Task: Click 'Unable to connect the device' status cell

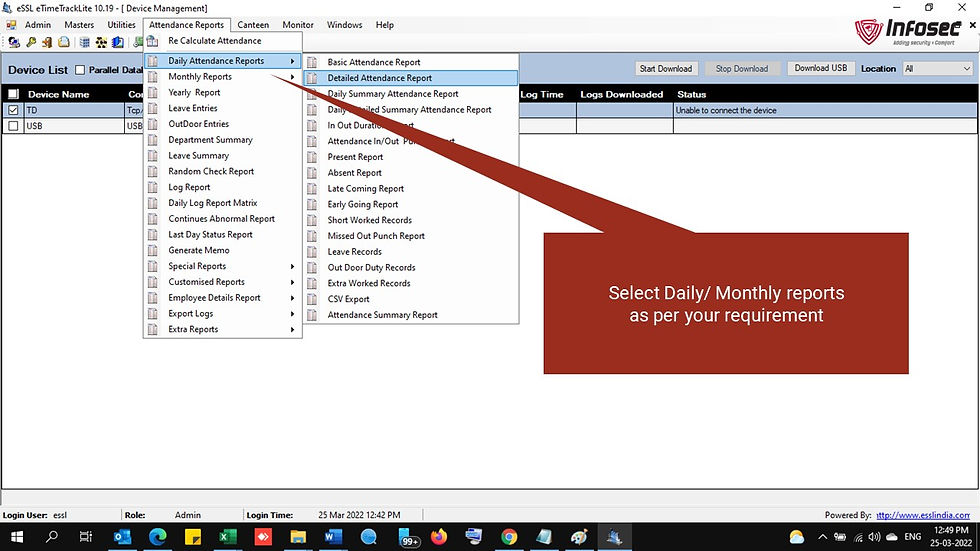Action: 825,110
